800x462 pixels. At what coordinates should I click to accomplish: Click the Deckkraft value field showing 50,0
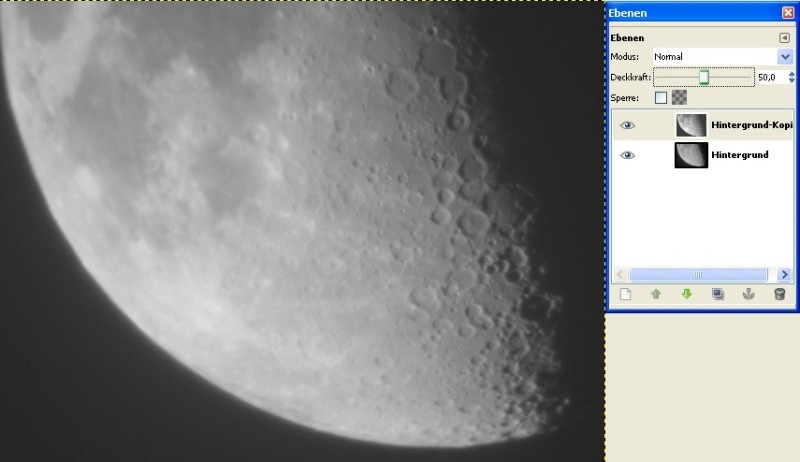(x=771, y=77)
